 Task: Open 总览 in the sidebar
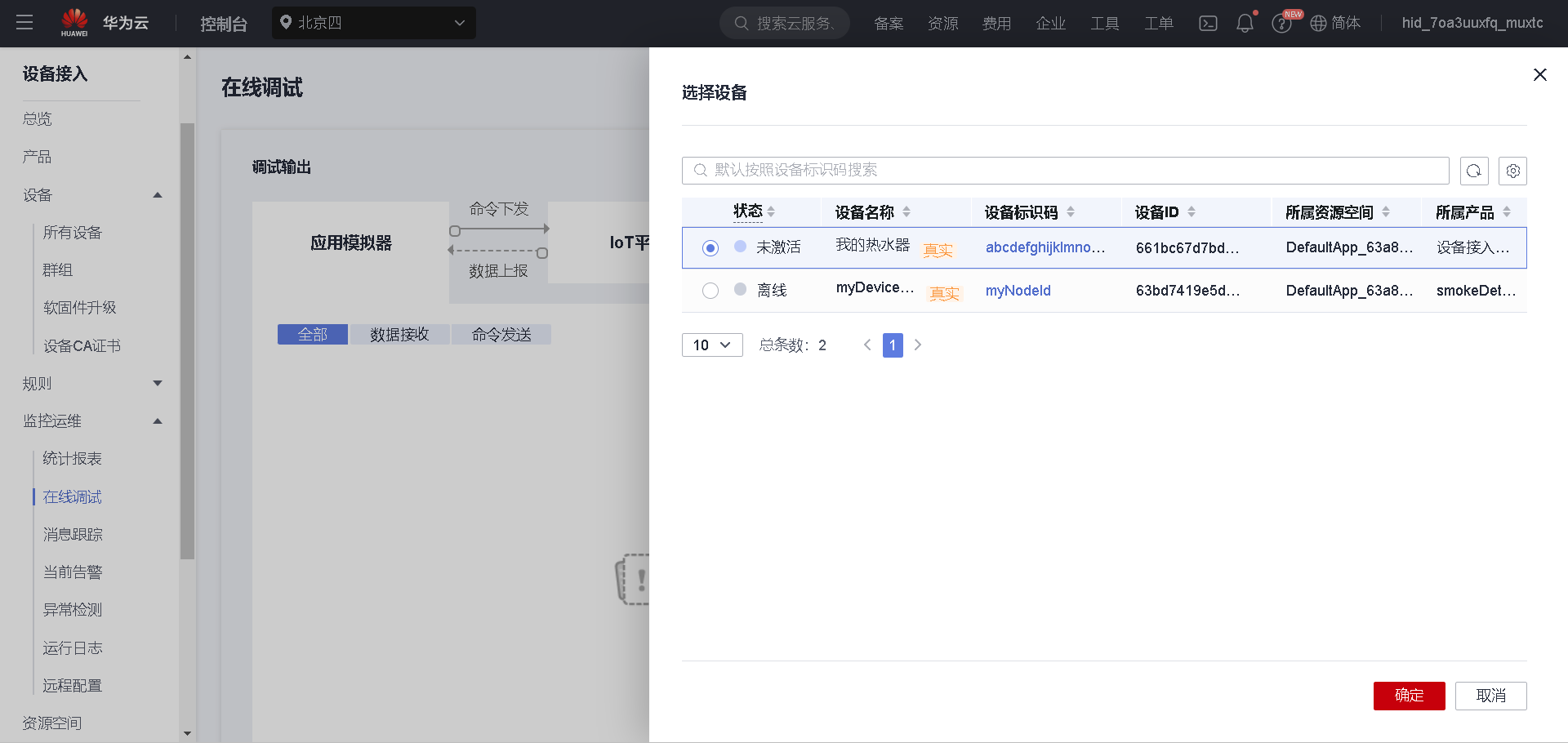pos(38,119)
